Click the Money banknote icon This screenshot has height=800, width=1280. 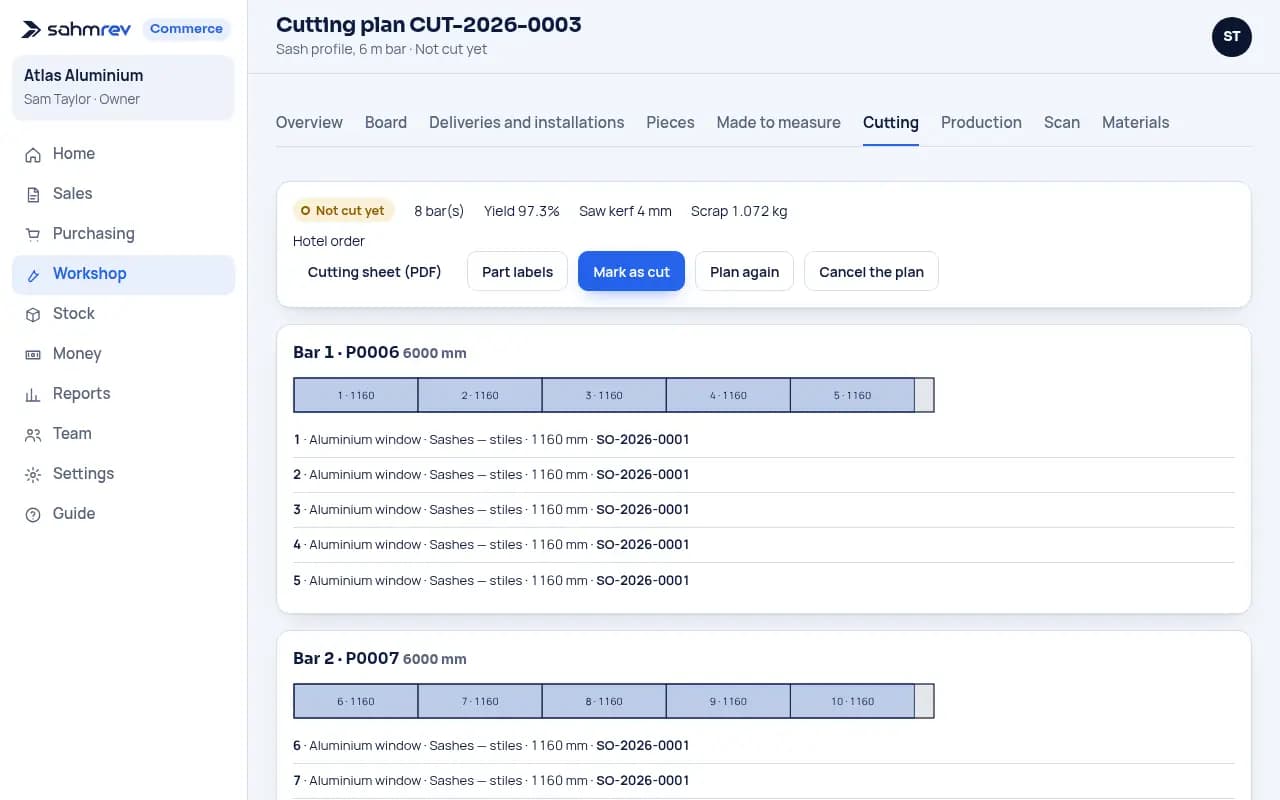click(33, 354)
